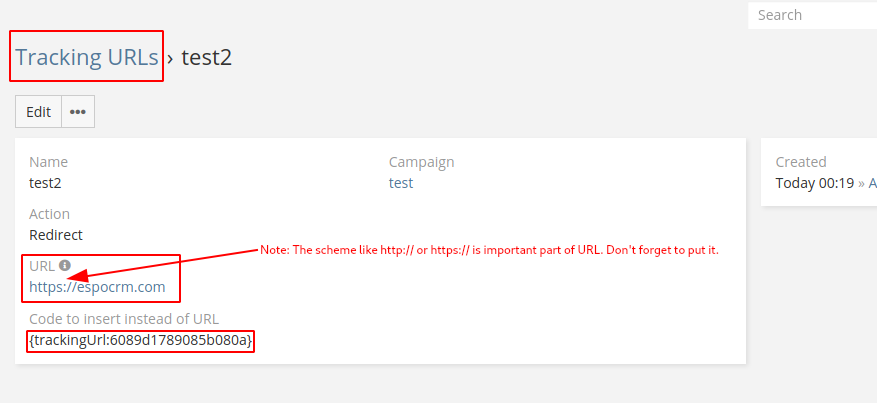The width and height of the screenshot is (877, 403).
Task: Click the Action field label
Action: [x=50, y=214]
